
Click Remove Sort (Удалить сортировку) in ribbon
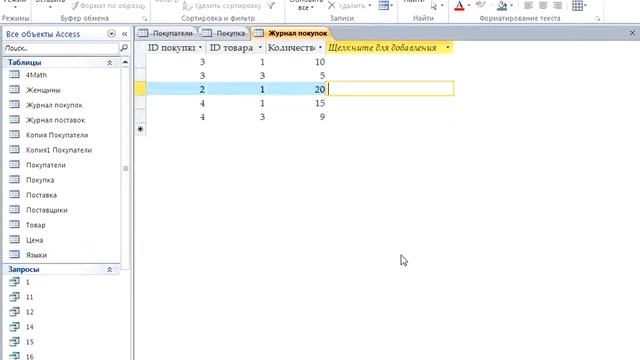(x=222, y=6)
